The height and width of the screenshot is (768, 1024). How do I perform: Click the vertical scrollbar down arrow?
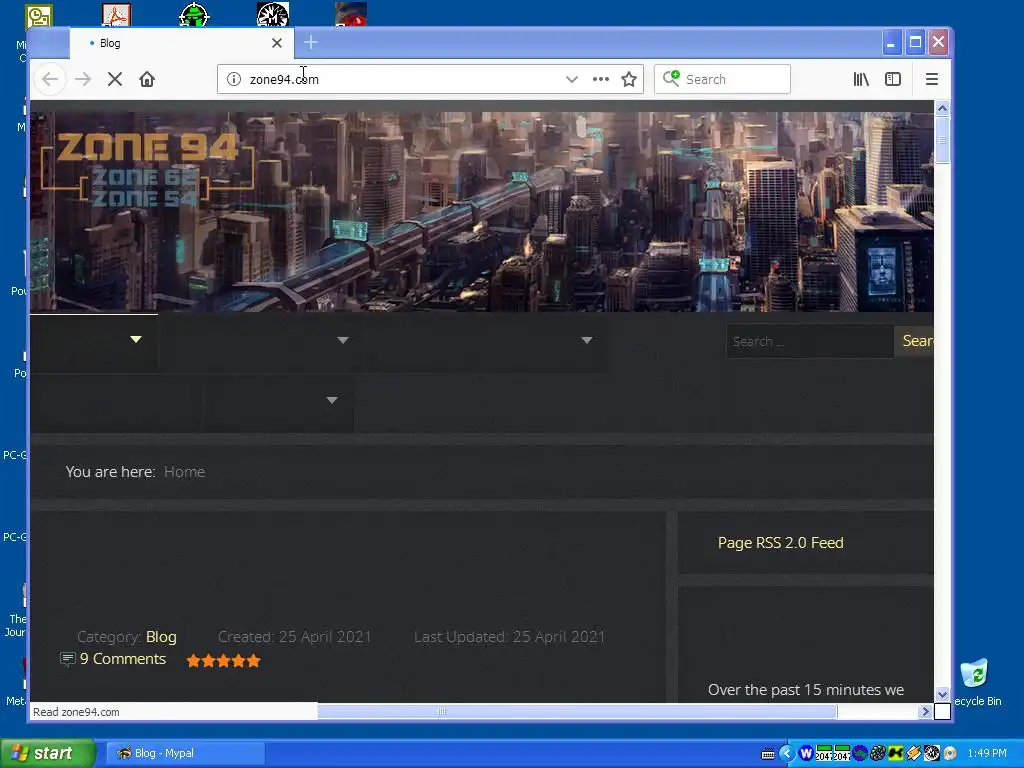(x=942, y=695)
